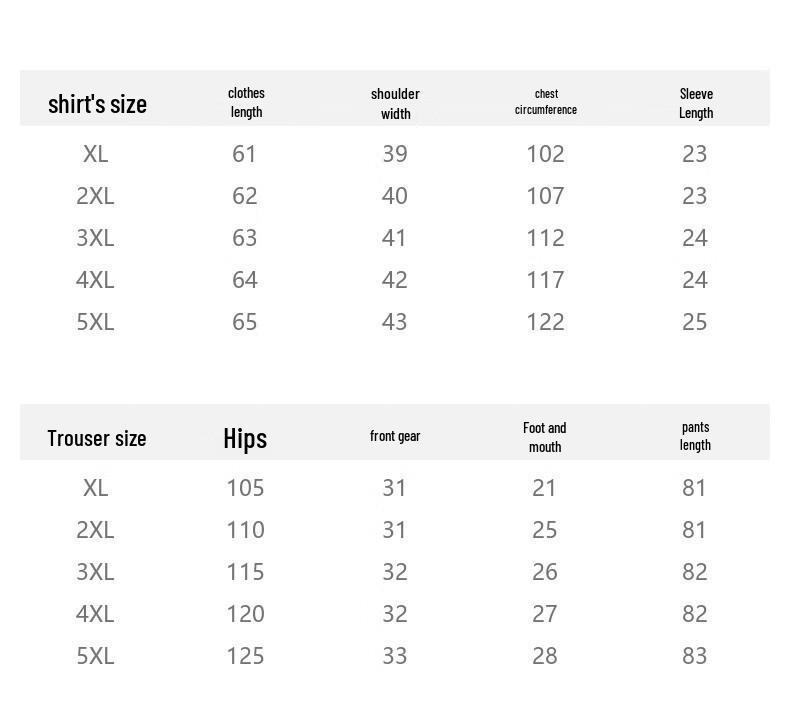Select chest circumference value 122

[546, 322]
